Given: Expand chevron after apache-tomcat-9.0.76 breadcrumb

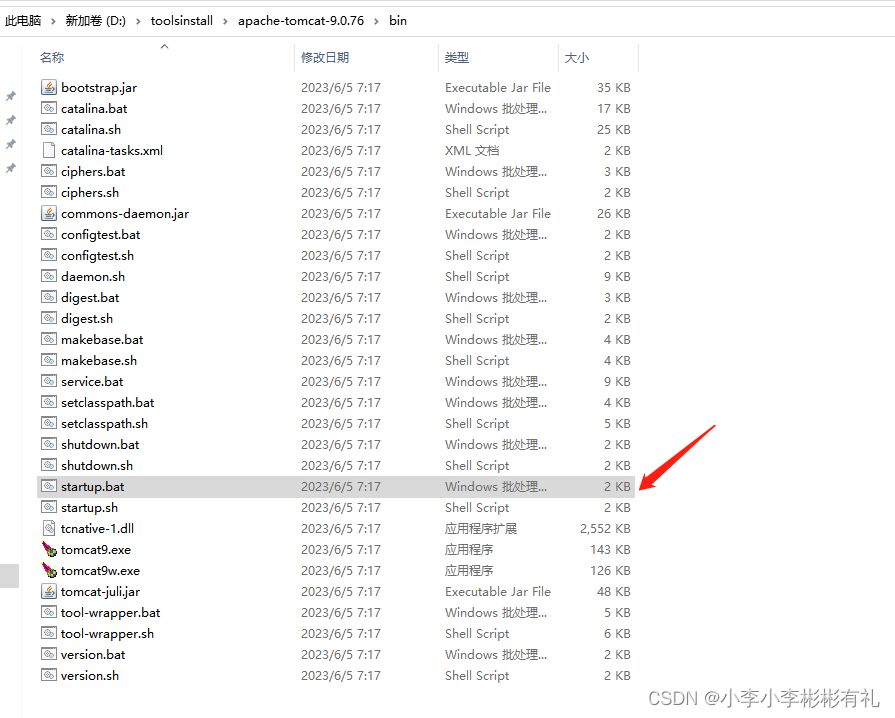Looking at the screenshot, I should (376, 21).
